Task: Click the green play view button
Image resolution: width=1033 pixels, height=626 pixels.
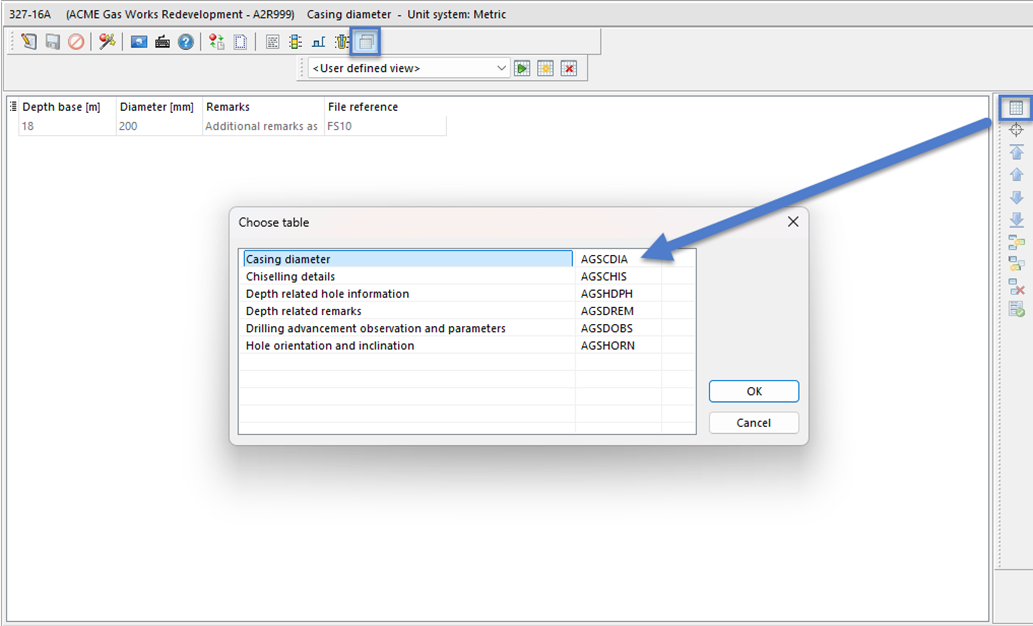Action: [522, 68]
